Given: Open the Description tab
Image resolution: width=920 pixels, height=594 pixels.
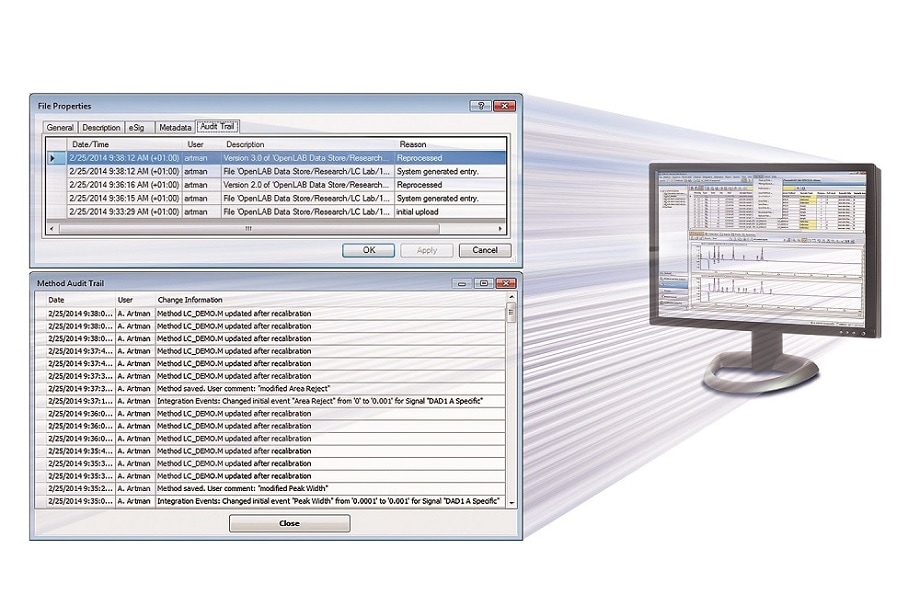Looking at the screenshot, I should (x=101, y=128).
